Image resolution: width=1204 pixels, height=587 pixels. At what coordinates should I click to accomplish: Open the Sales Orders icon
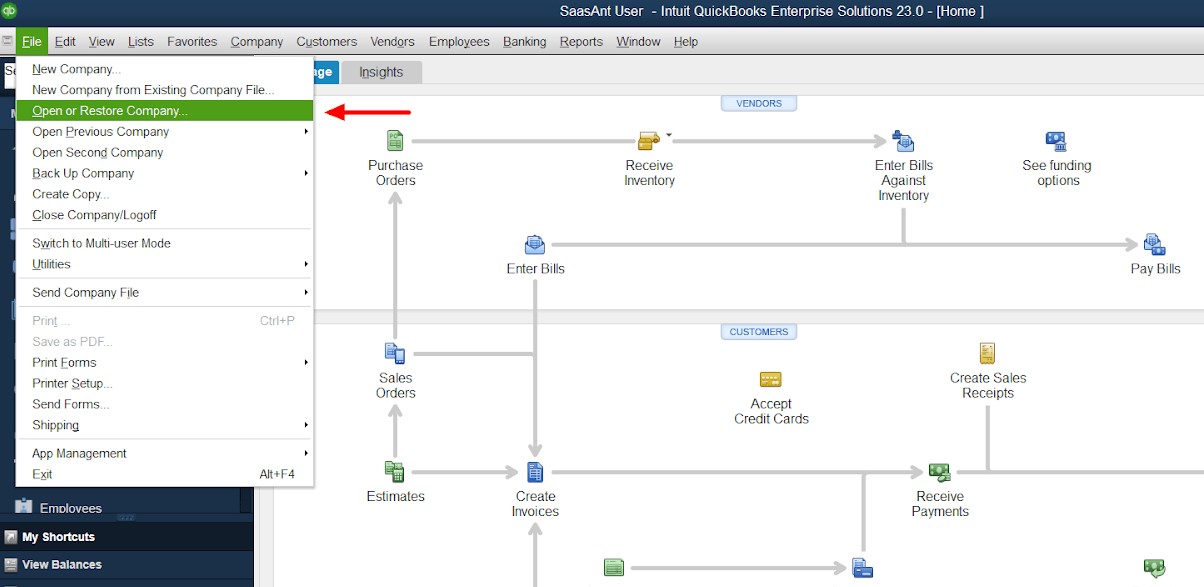click(395, 353)
